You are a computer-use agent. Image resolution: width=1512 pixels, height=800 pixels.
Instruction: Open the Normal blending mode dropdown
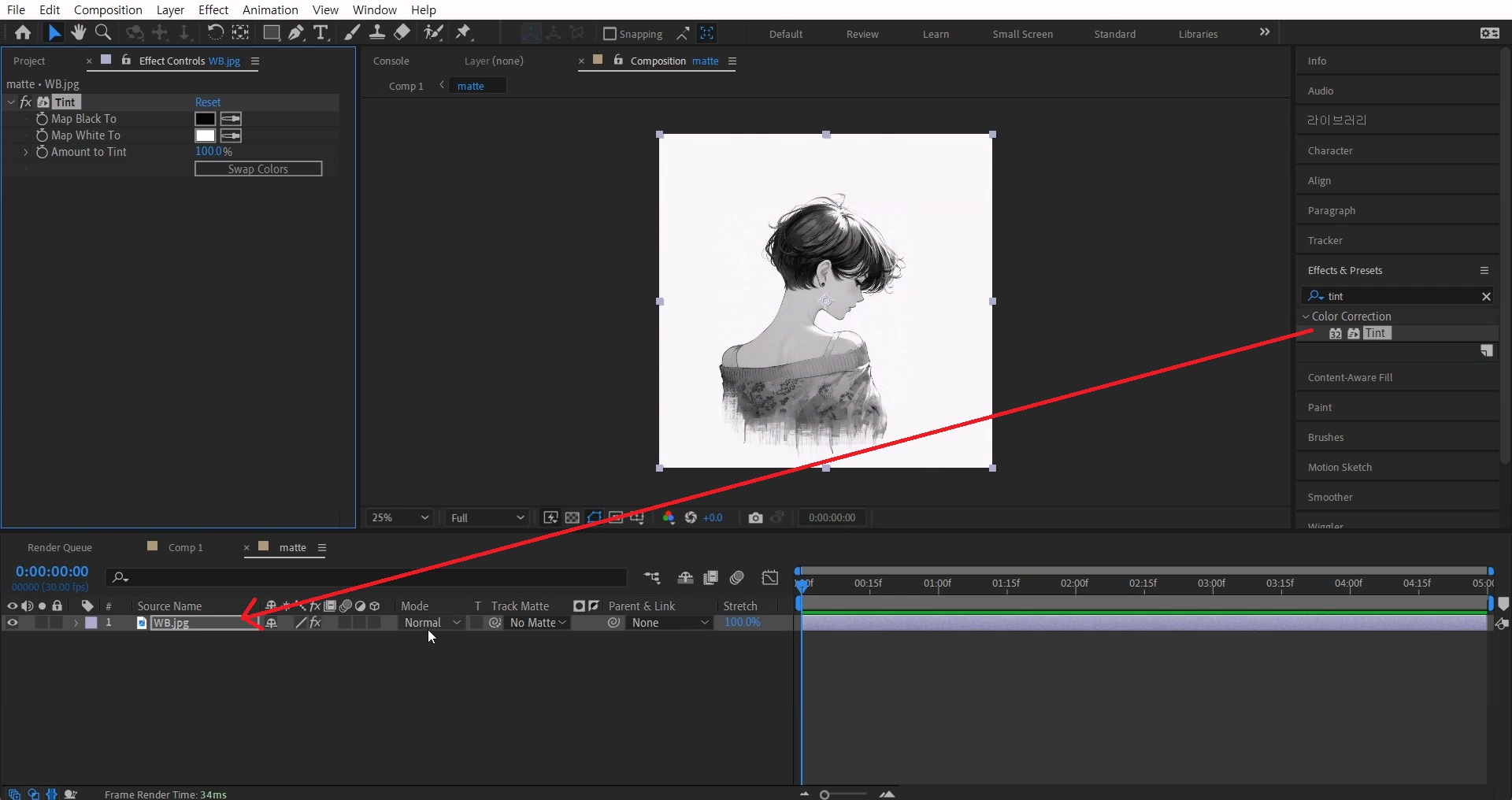(432, 622)
